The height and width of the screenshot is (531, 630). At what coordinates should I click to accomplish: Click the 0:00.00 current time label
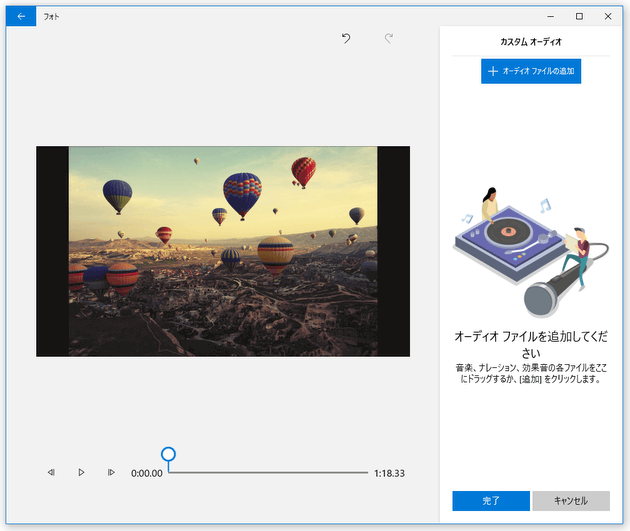pos(147,473)
